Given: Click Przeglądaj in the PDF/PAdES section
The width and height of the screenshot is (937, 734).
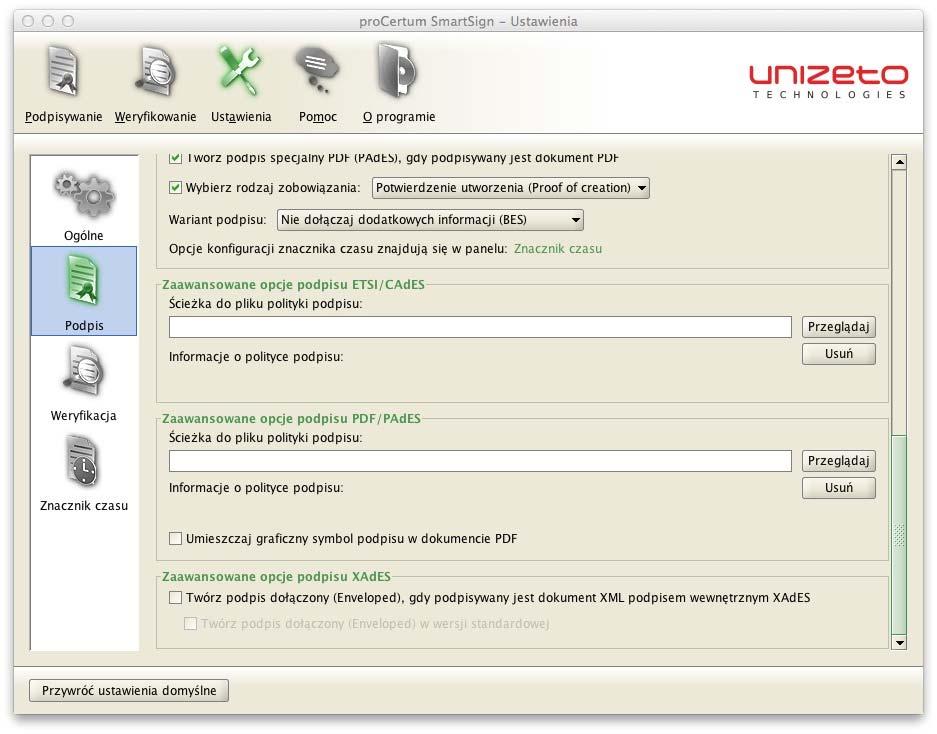Looking at the screenshot, I should point(838,461).
